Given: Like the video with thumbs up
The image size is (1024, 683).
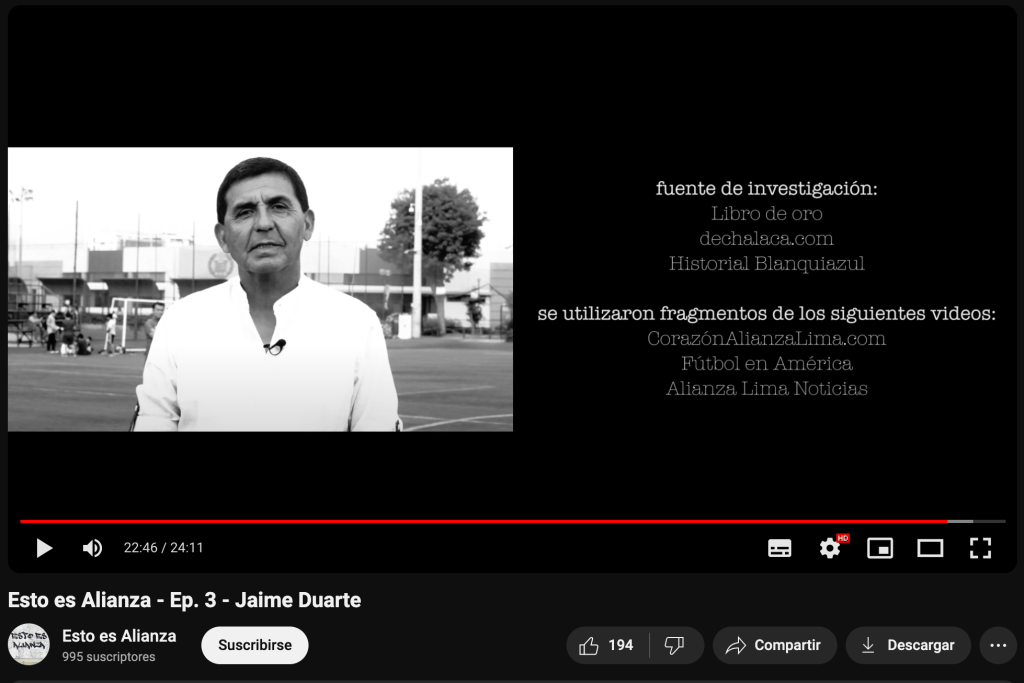Looking at the screenshot, I should [607, 645].
